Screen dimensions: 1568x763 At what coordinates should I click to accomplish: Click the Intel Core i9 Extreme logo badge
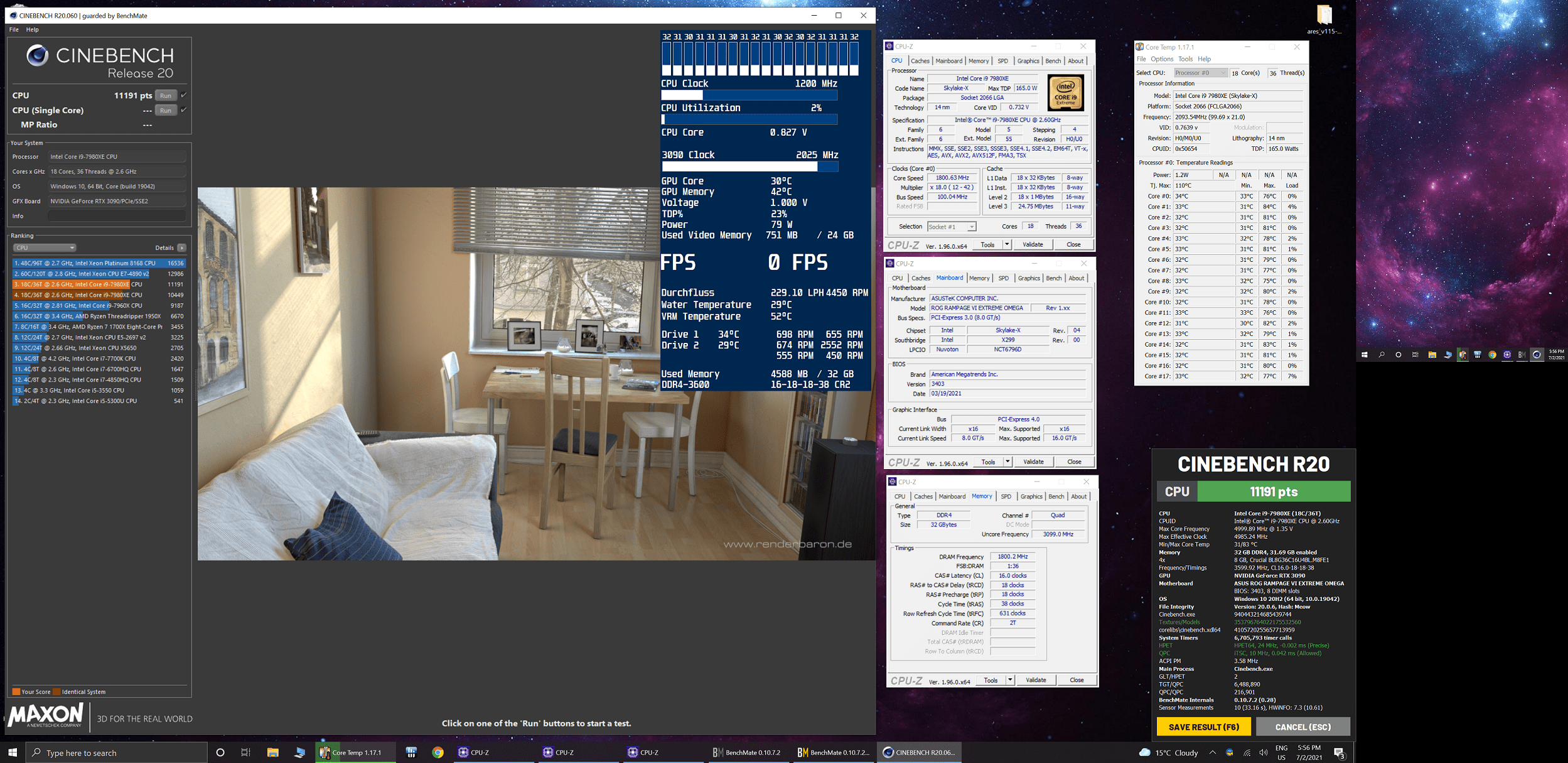[x=1065, y=93]
